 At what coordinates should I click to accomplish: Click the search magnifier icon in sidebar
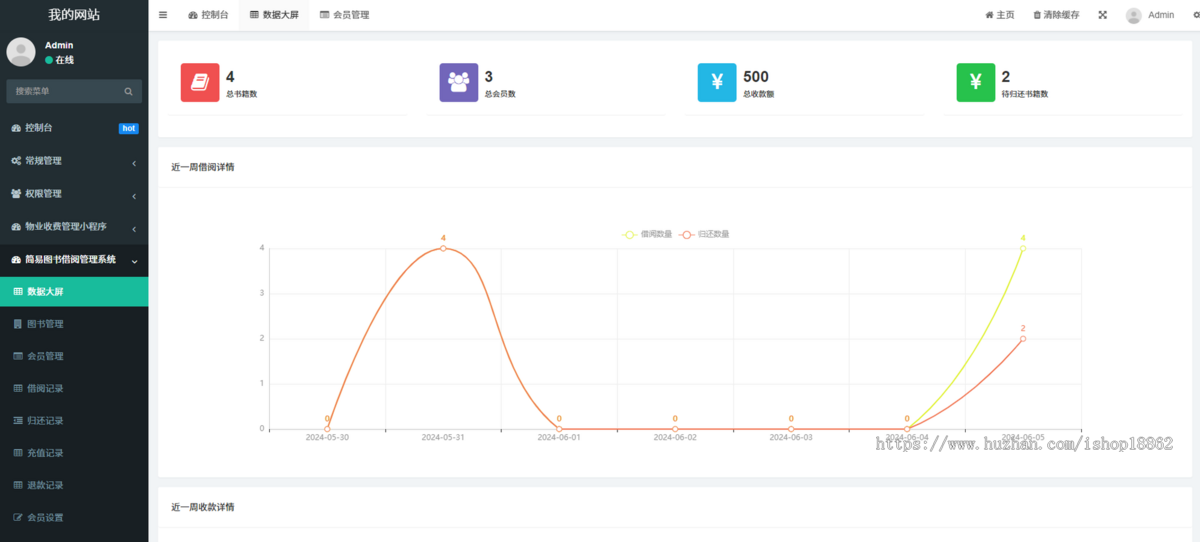pyautogui.click(x=128, y=91)
